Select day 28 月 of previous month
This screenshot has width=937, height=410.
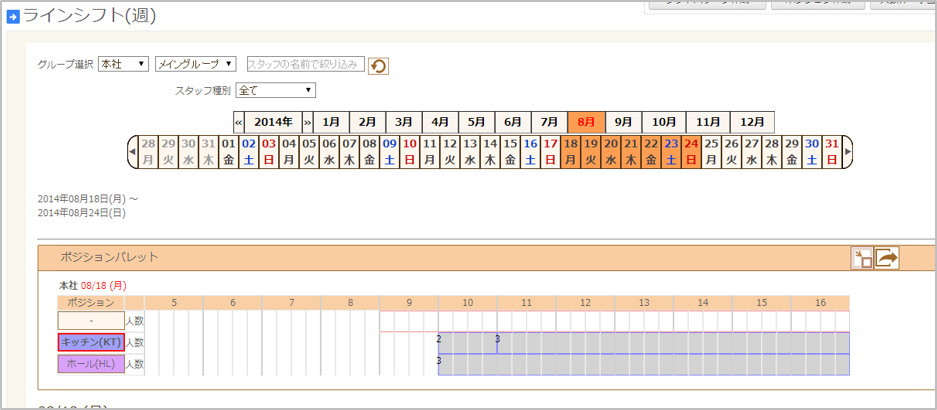click(148, 152)
